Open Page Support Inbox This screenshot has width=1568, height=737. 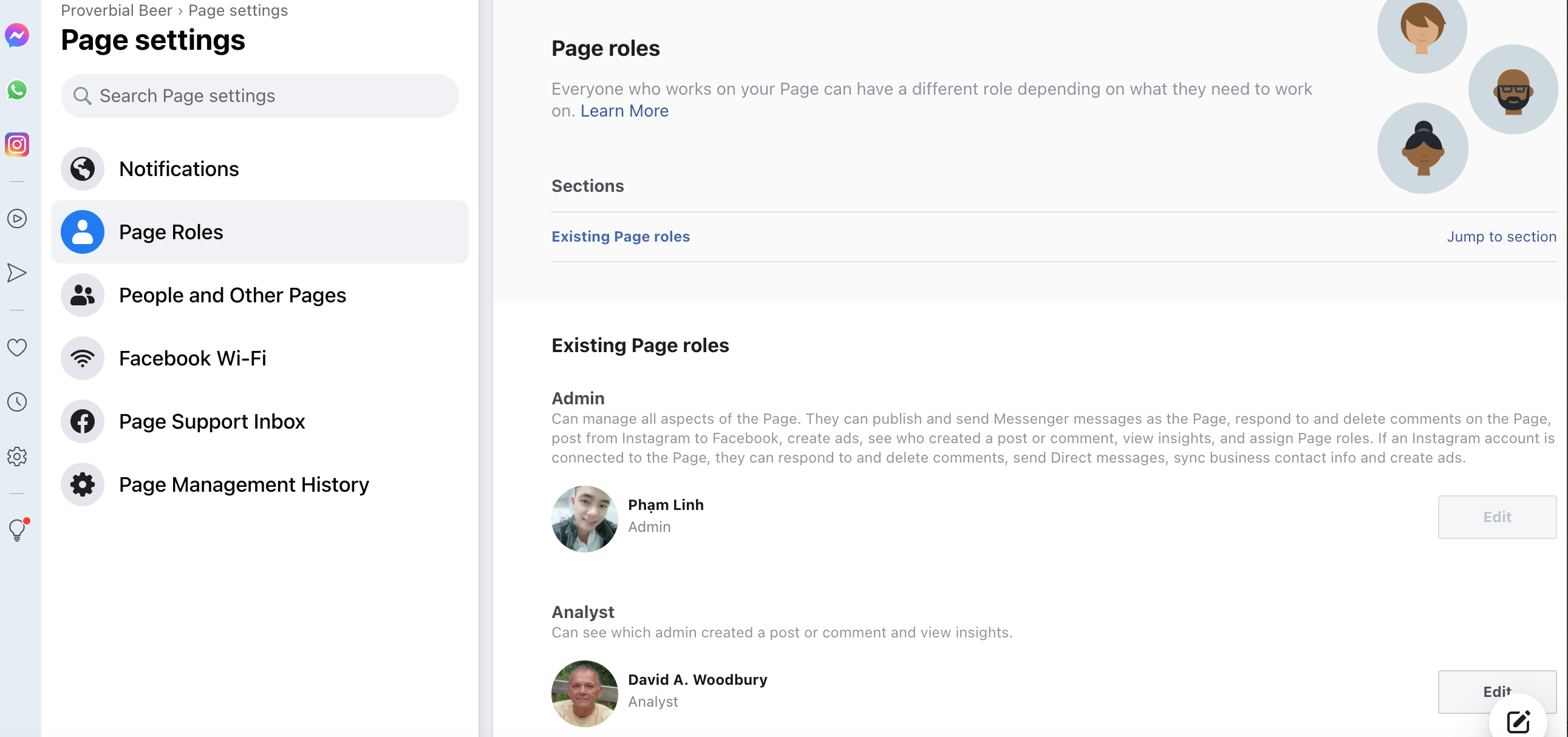click(x=211, y=421)
